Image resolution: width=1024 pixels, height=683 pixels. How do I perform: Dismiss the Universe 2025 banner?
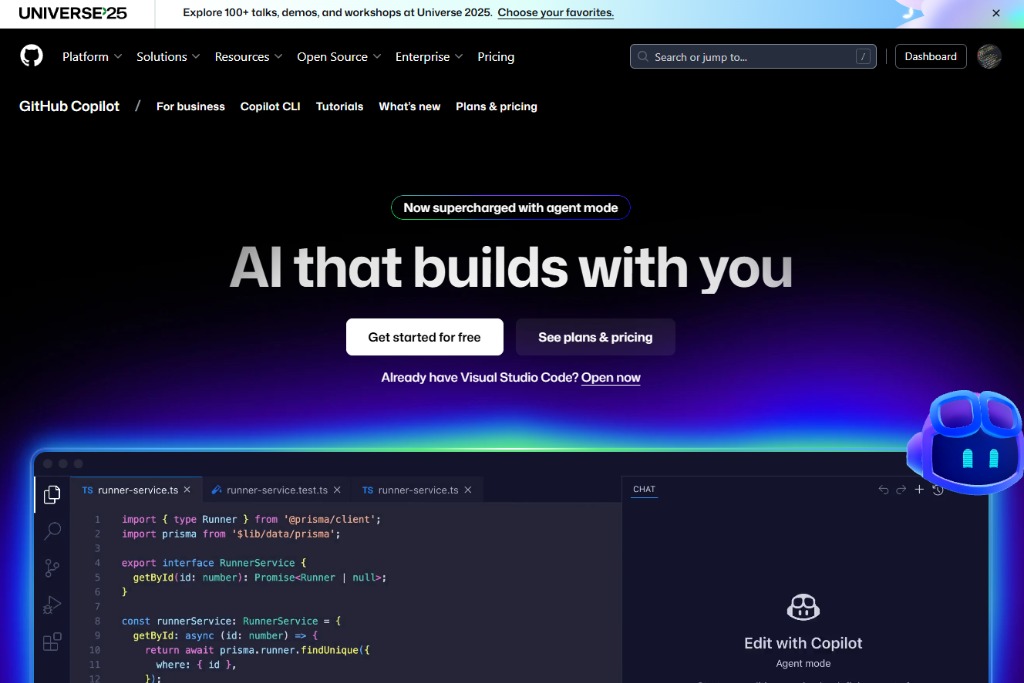pyautogui.click(x=995, y=13)
